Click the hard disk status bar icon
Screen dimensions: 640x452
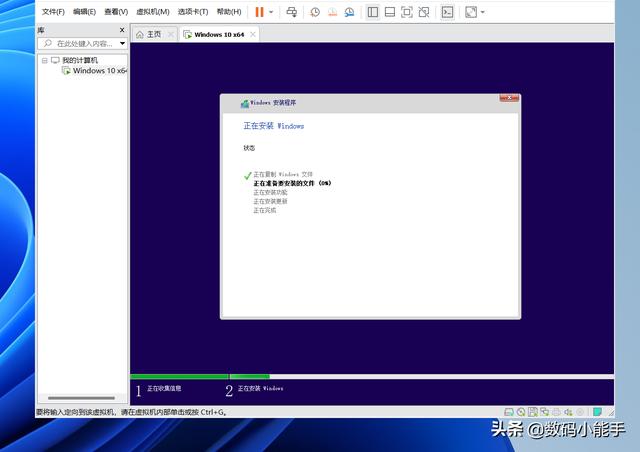pyautogui.click(x=509, y=412)
